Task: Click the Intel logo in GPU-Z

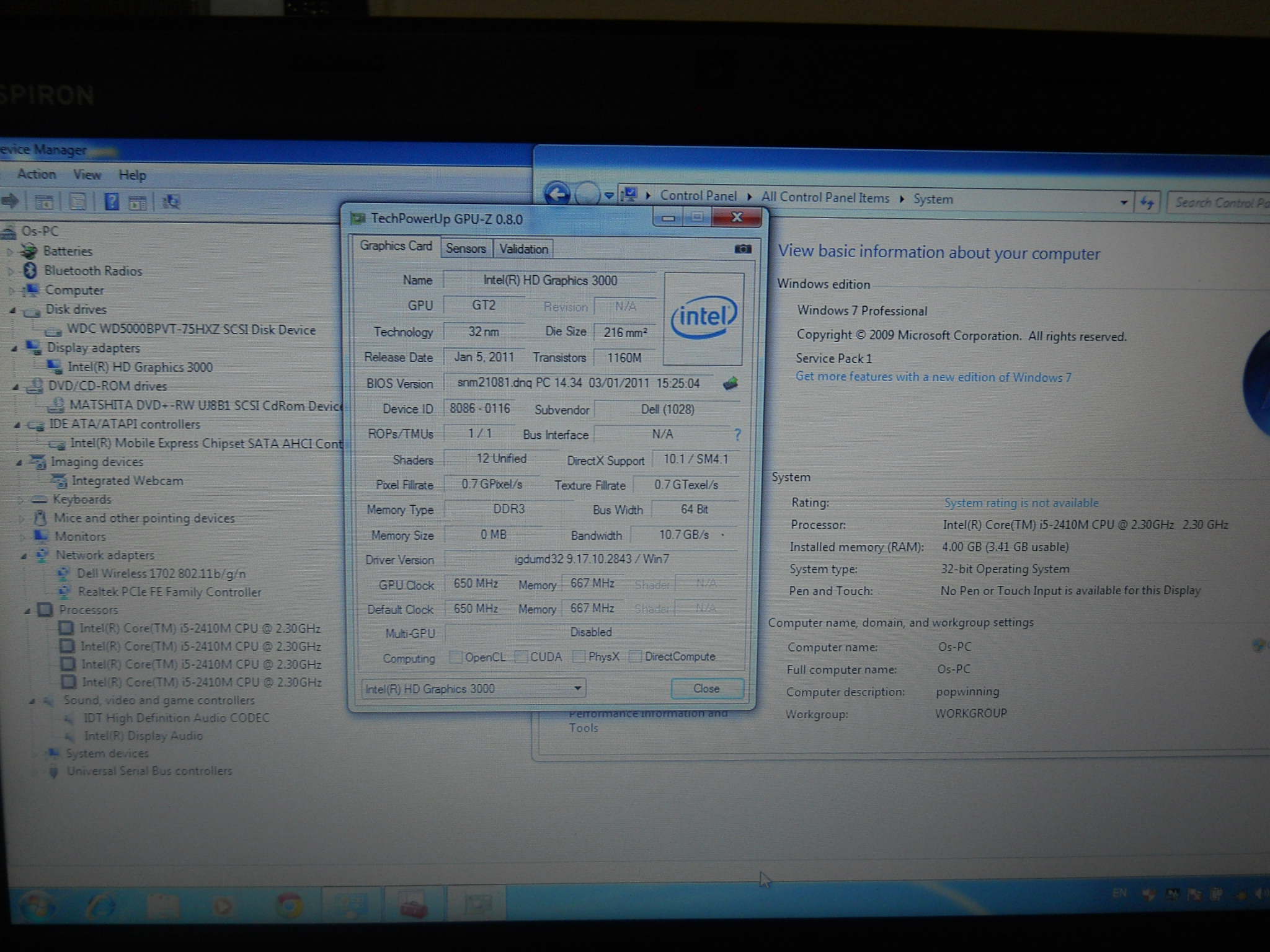Action: pyautogui.click(x=703, y=318)
